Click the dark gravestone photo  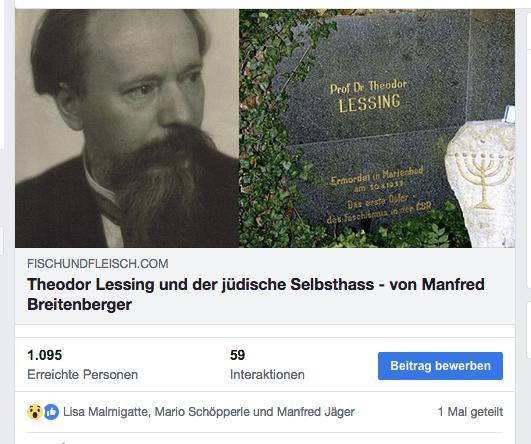pos(377,128)
